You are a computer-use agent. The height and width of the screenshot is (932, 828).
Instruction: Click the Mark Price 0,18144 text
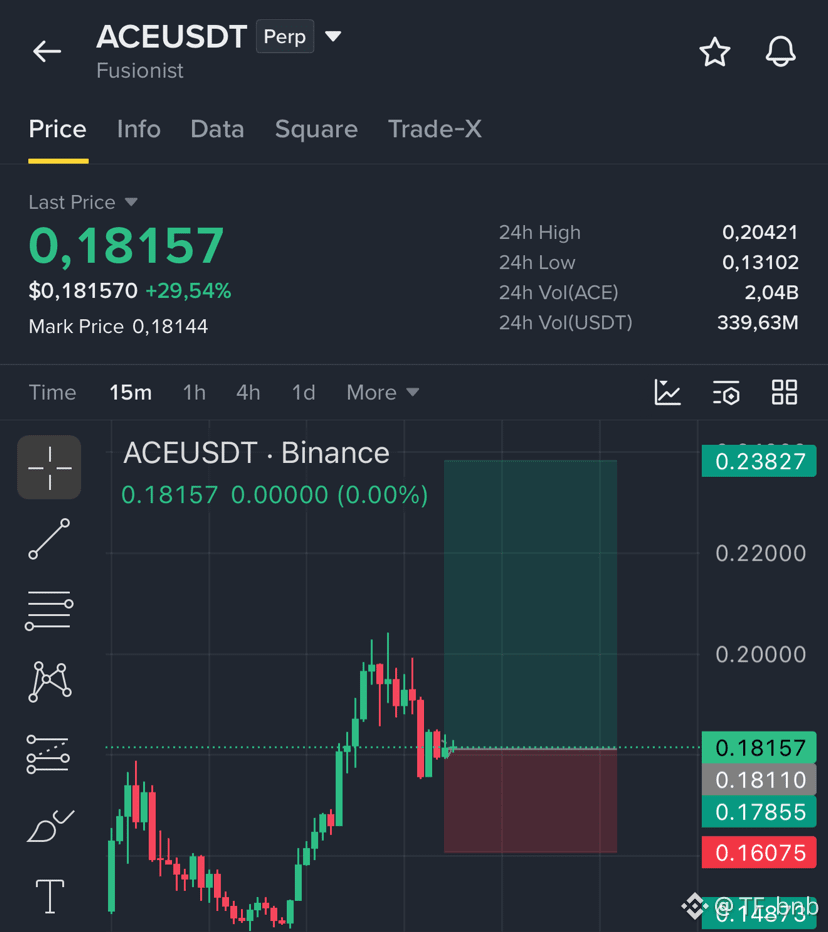pos(118,326)
